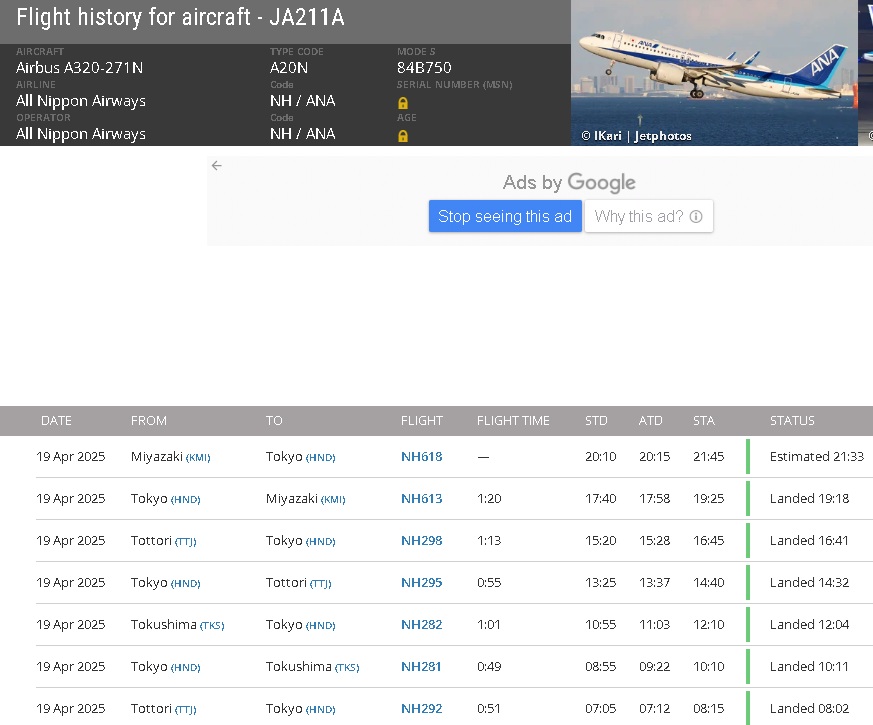
Task: Click the STA column header
Action: tap(704, 421)
